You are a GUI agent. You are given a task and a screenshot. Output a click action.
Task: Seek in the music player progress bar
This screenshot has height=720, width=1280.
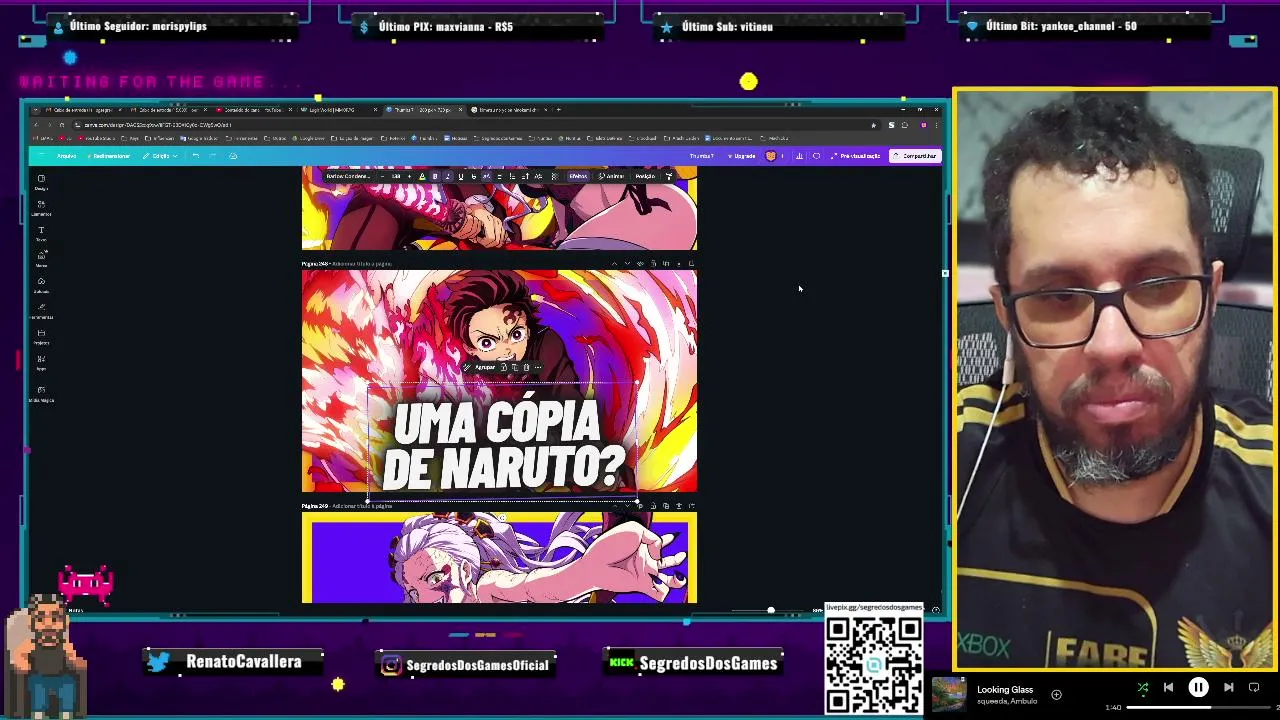(1198, 707)
